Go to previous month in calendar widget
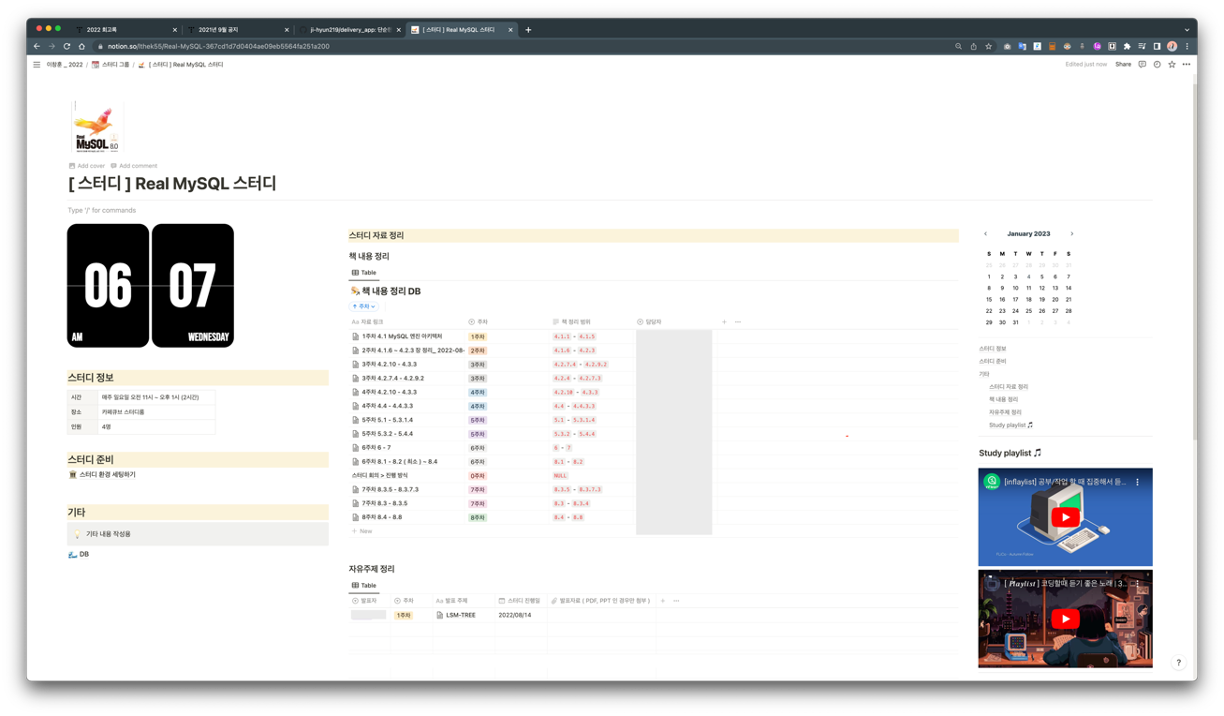This screenshot has height=716, width=1224. click(x=985, y=234)
